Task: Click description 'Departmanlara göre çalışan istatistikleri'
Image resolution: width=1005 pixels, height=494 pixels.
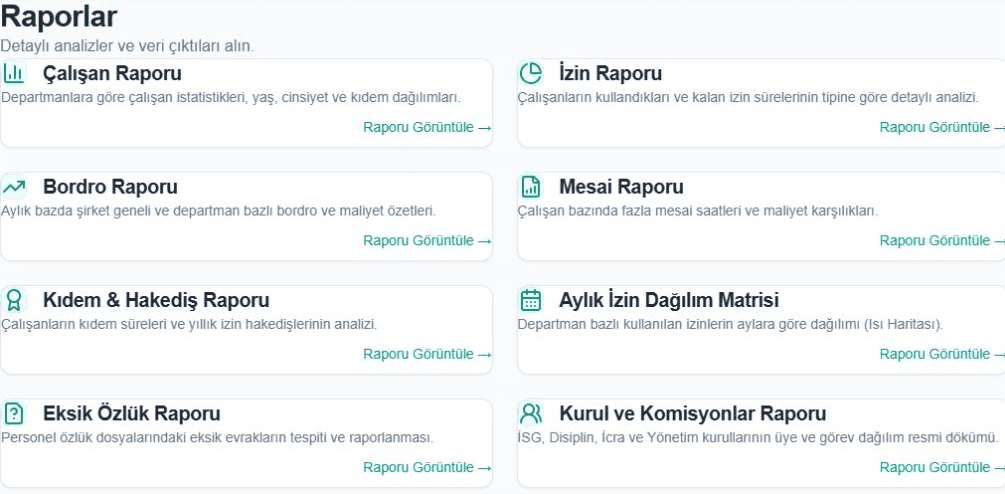Action: click(231, 98)
